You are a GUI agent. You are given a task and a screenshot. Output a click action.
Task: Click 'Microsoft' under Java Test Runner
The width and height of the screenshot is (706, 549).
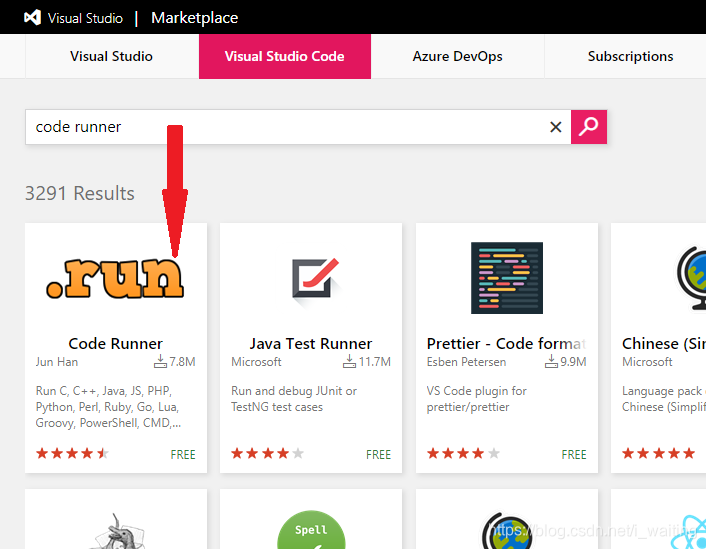pos(256,362)
